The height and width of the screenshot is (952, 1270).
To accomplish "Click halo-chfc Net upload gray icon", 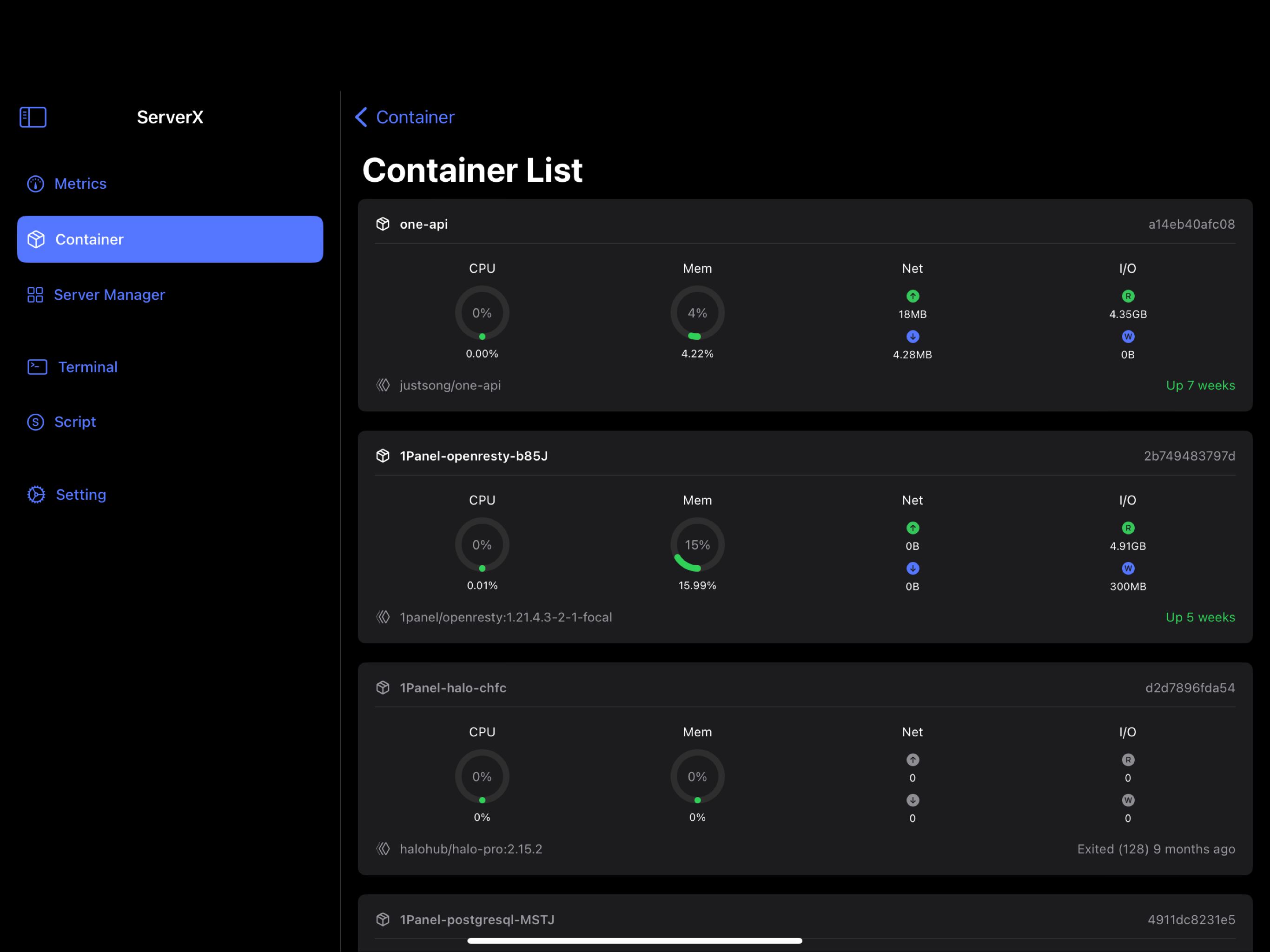I will [x=913, y=760].
